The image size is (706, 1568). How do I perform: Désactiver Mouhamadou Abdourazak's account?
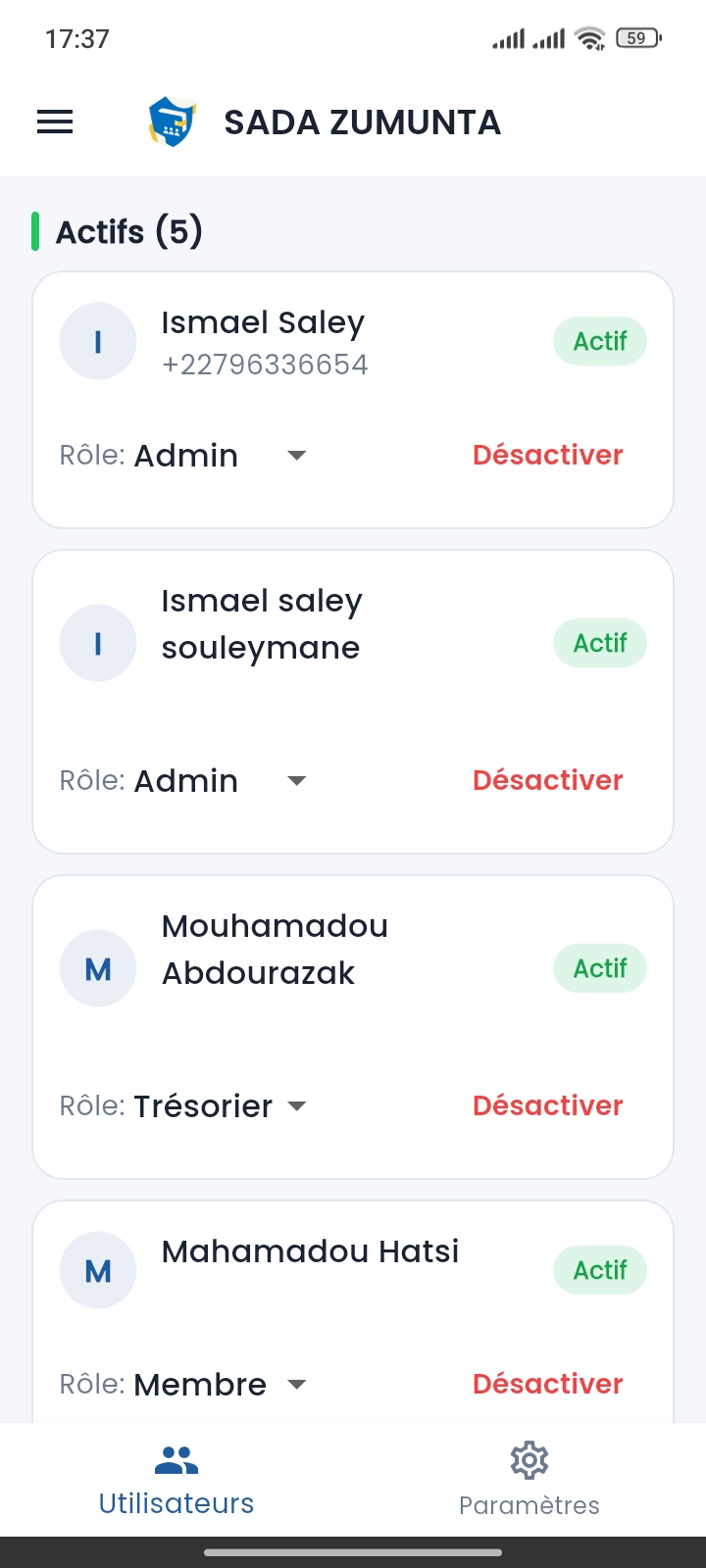click(547, 1106)
